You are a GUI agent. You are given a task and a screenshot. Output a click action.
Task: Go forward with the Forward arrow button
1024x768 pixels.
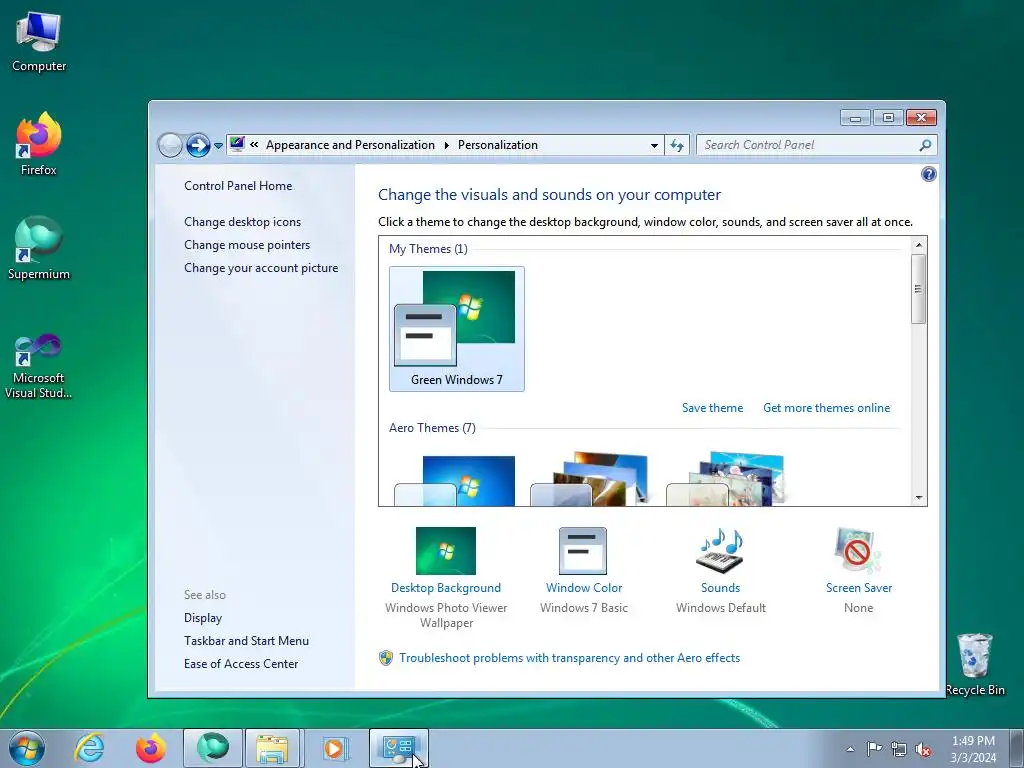click(198, 145)
